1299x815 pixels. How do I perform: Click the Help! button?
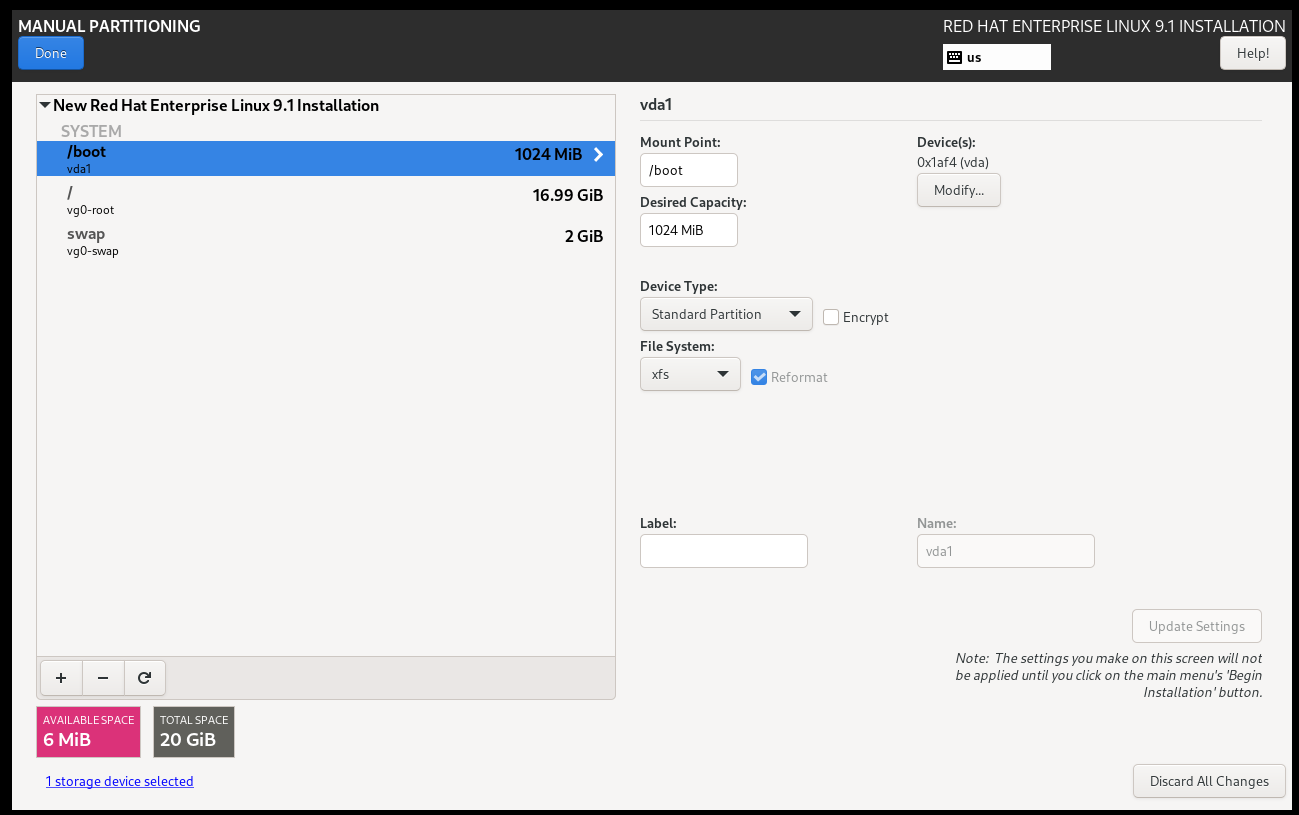[x=1253, y=53]
